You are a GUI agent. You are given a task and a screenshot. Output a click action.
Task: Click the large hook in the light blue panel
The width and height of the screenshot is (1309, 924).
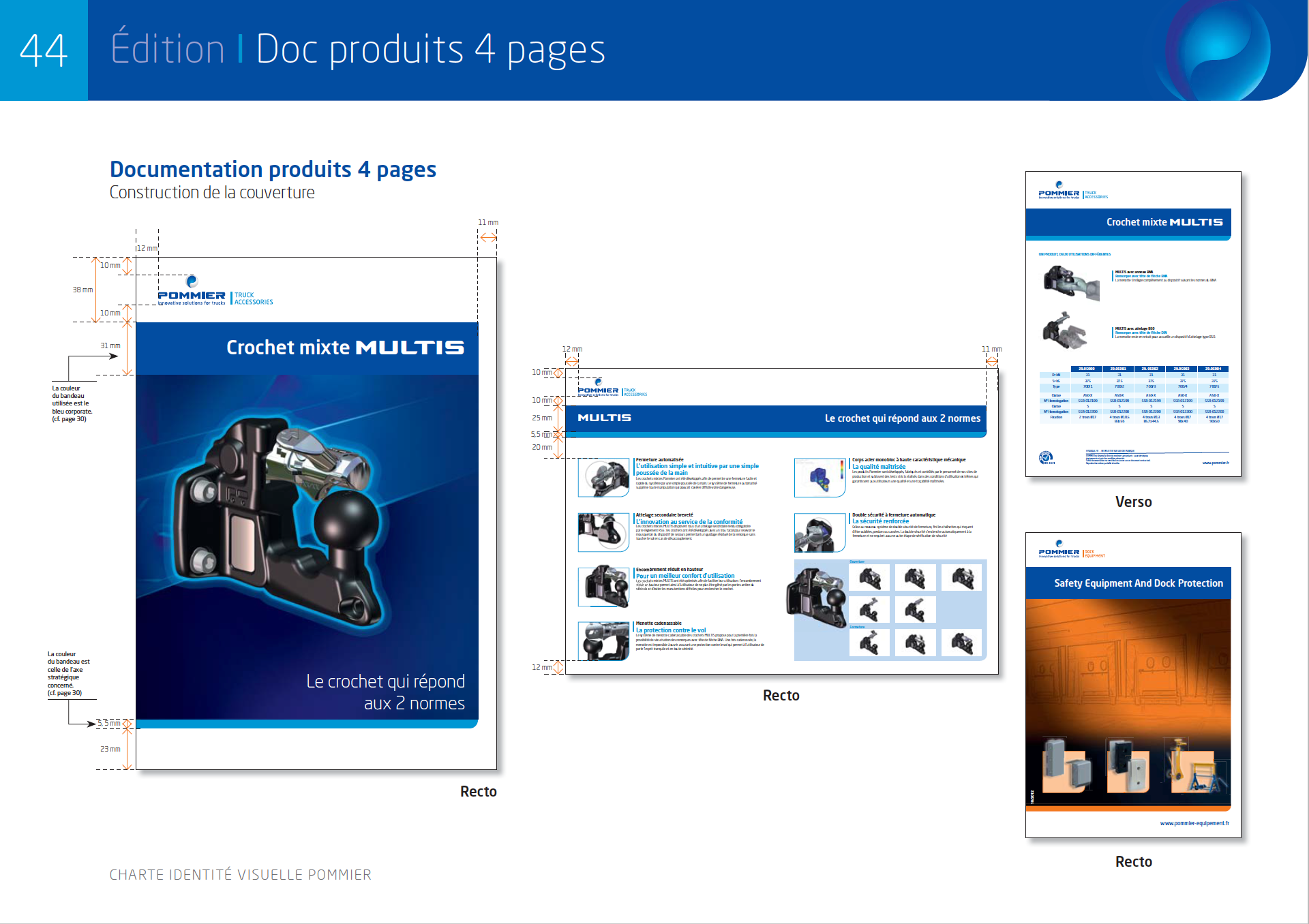coord(816,598)
